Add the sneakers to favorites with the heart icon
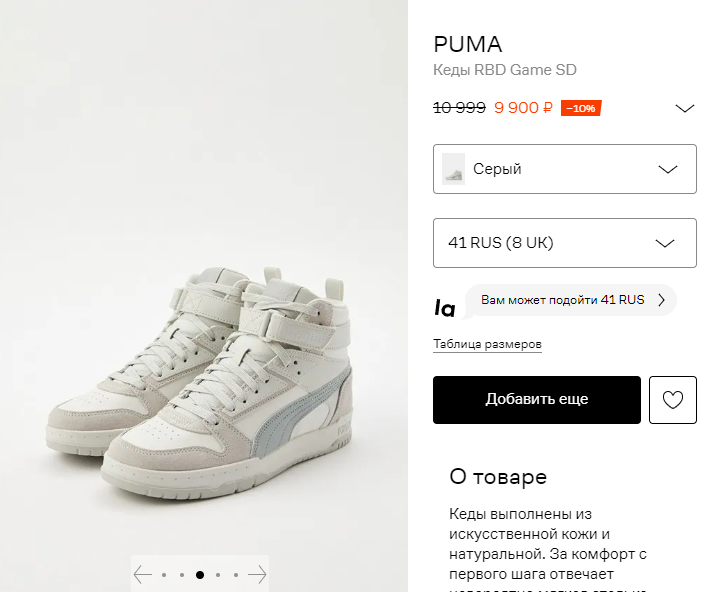Viewport: 728px width, 608px height. (672, 400)
